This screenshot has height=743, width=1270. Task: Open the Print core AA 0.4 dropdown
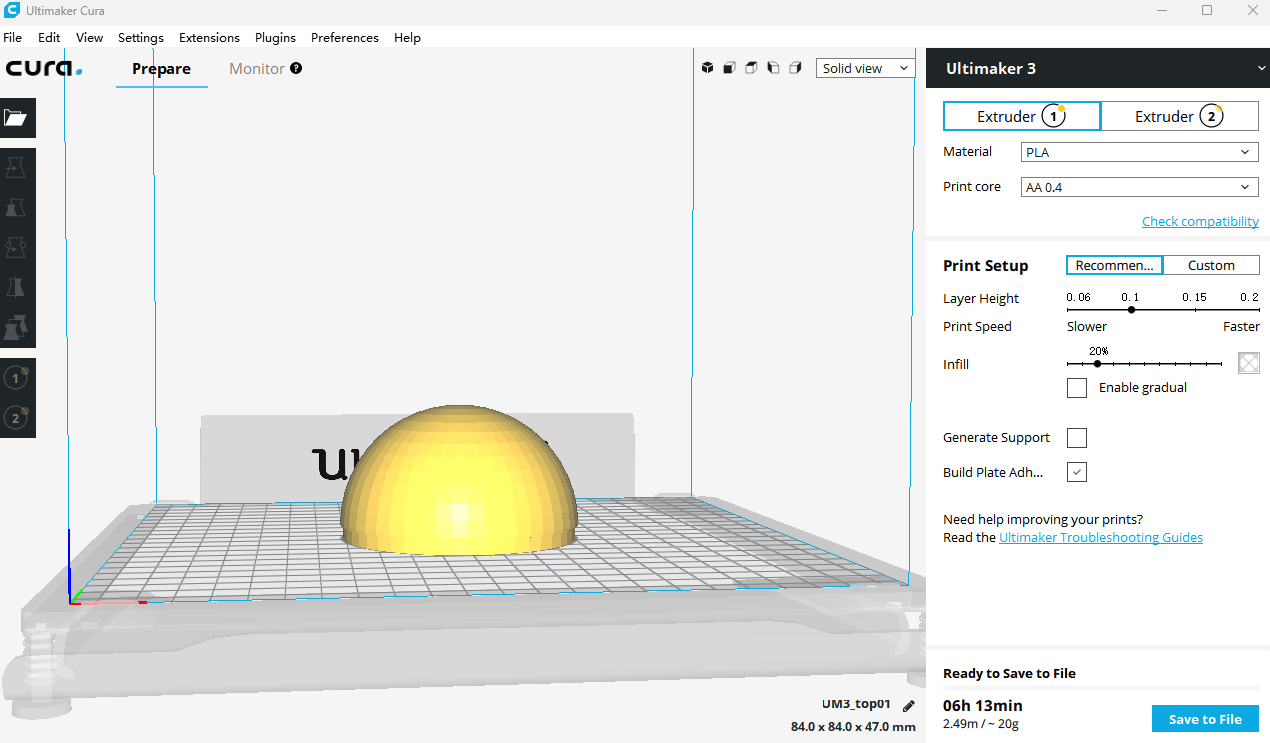pos(1139,187)
